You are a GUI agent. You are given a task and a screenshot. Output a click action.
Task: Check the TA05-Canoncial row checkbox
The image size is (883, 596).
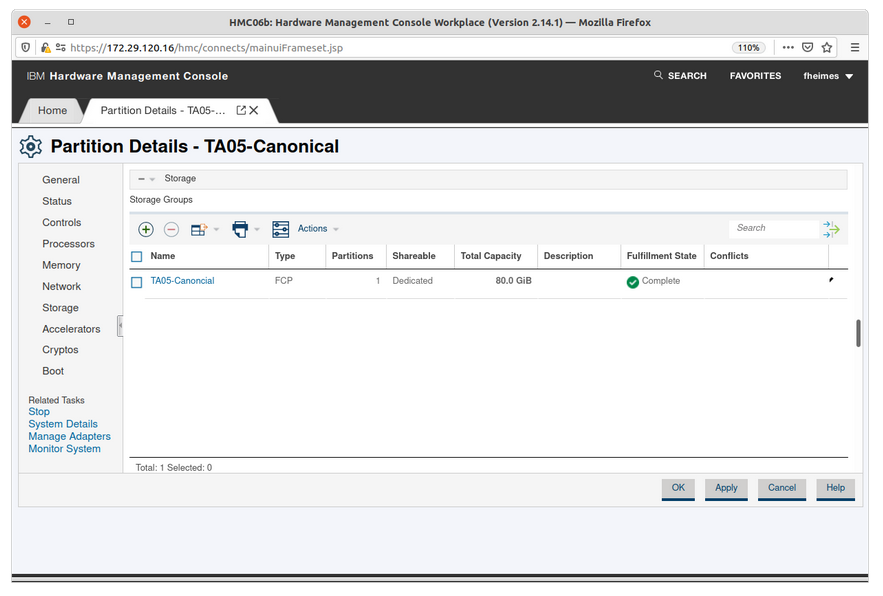(x=137, y=282)
